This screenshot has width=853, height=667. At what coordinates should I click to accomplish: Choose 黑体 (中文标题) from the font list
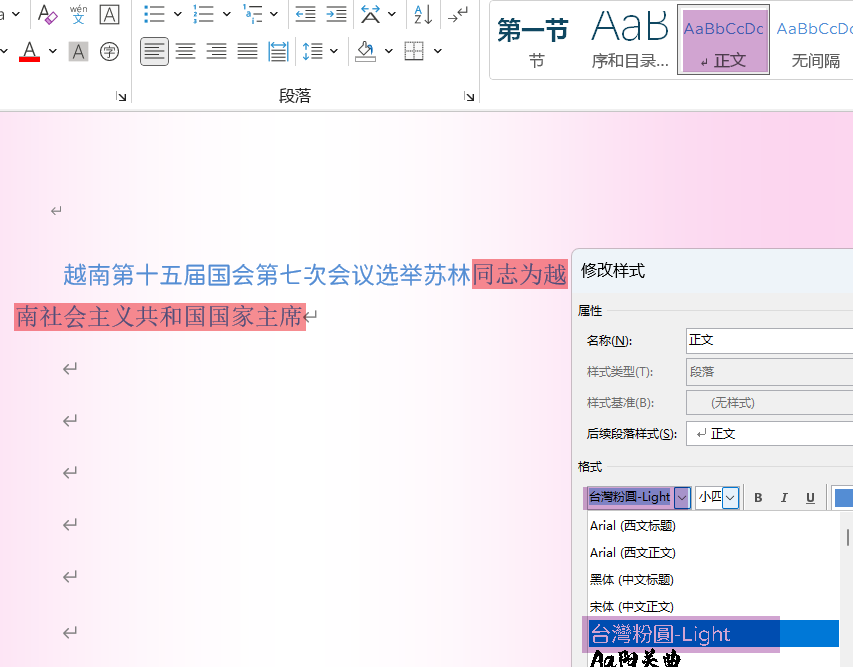(714, 580)
